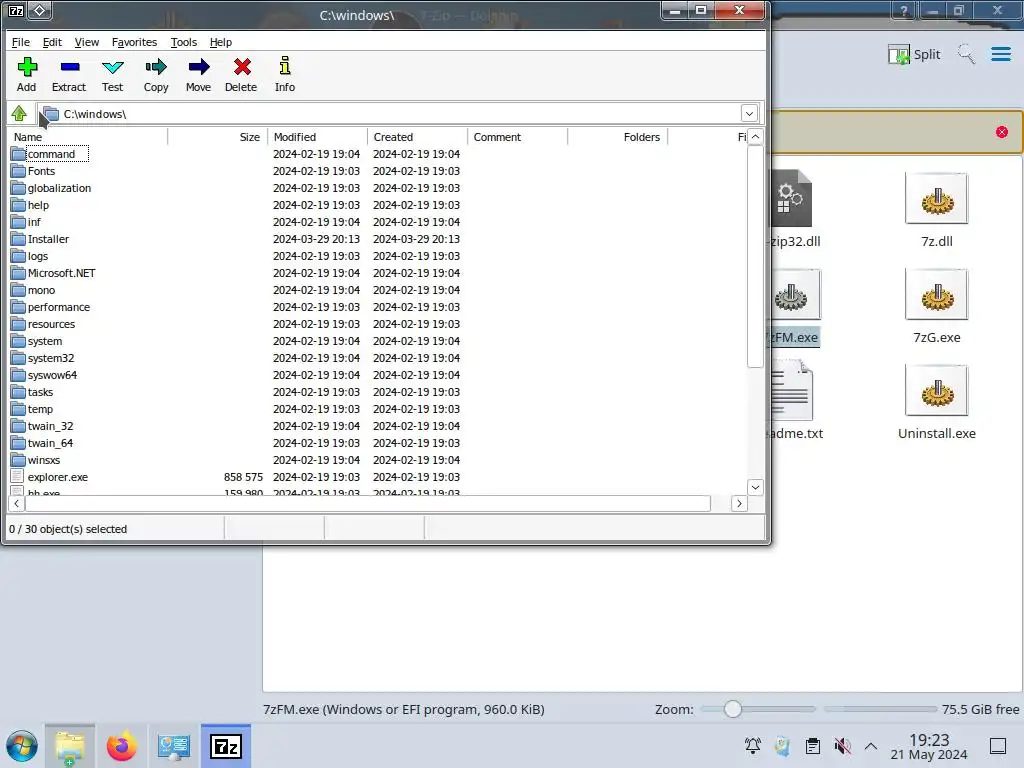The height and width of the screenshot is (768, 1024).
Task: Open Firefox from the taskbar
Action: point(121,746)
